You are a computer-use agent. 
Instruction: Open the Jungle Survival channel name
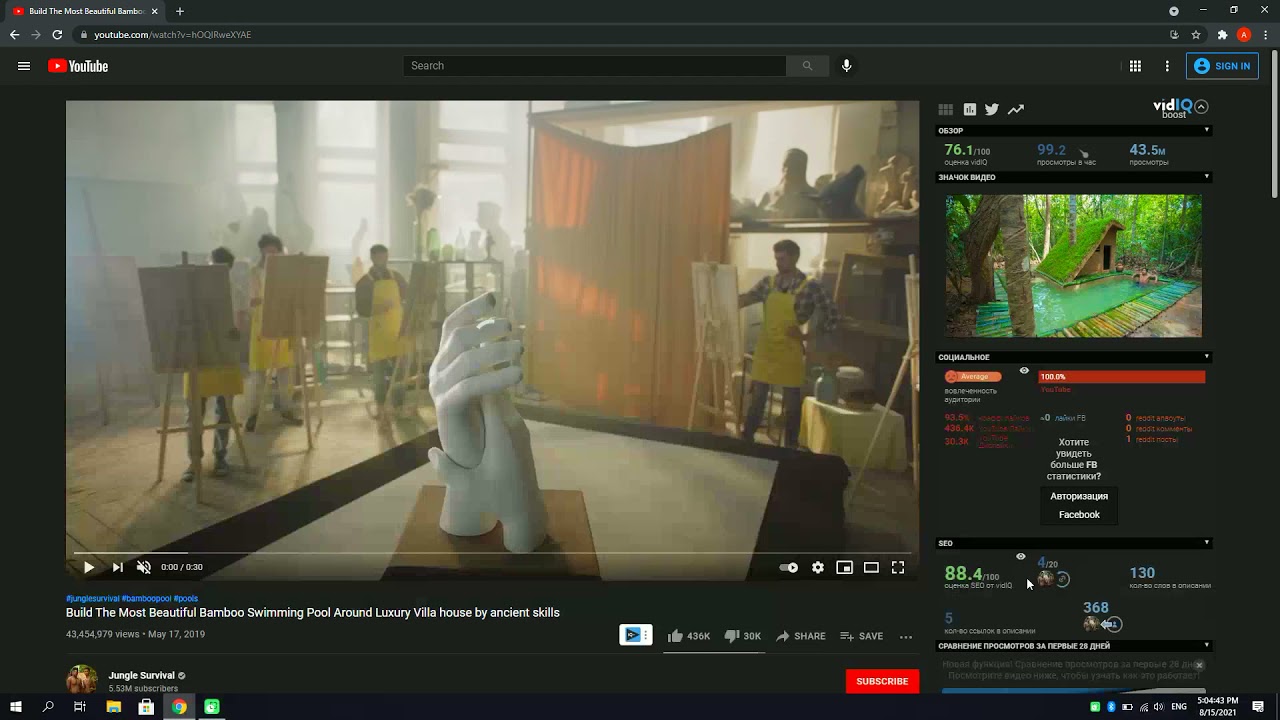141,675
